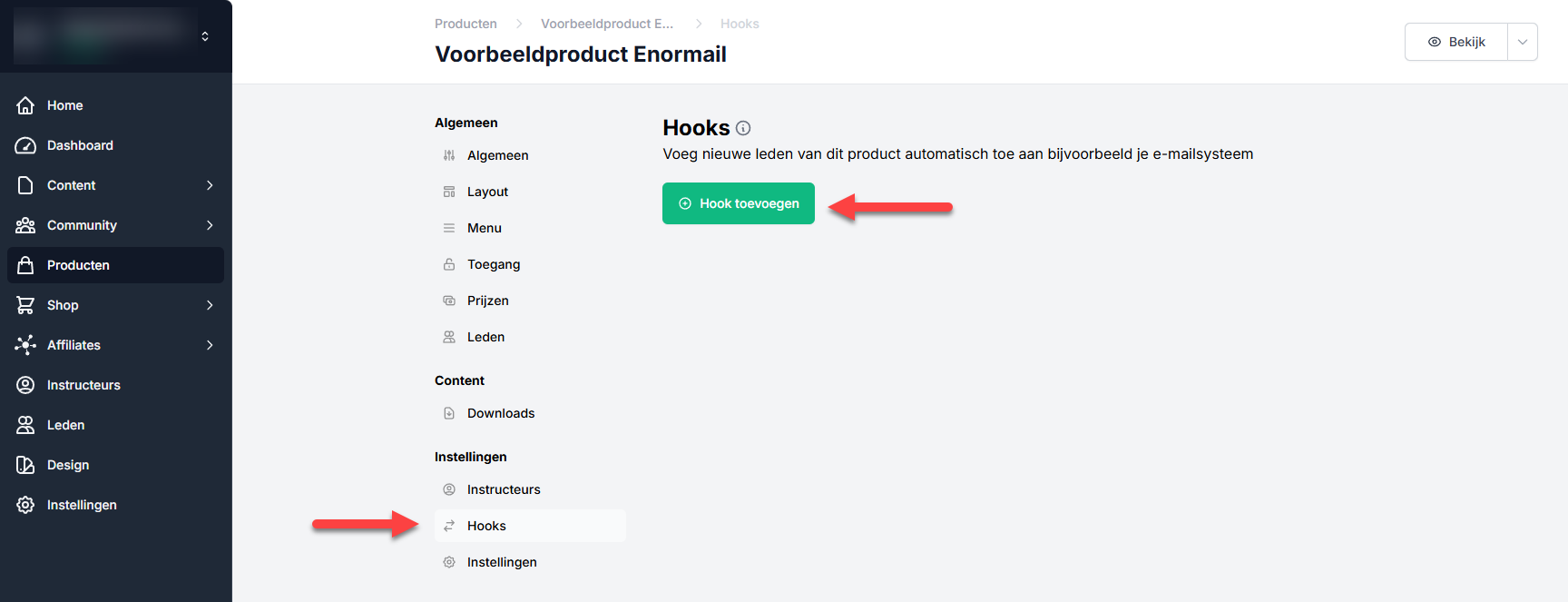Click the Design palette icon in sidebar
Image resolution: width=1568 pixels, height=602 pixels.
[25, 465]
